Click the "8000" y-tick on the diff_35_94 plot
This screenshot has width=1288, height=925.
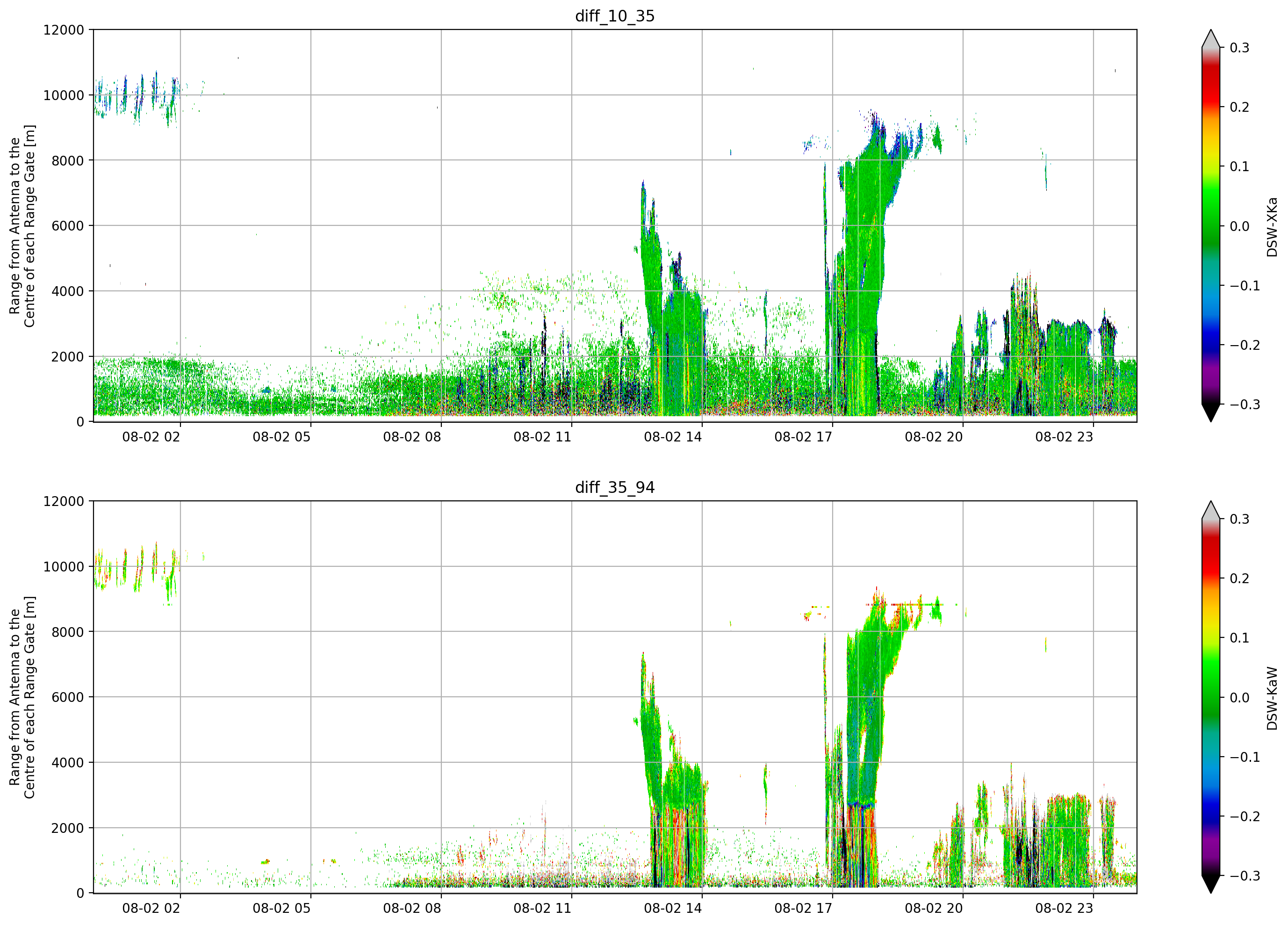68,632
